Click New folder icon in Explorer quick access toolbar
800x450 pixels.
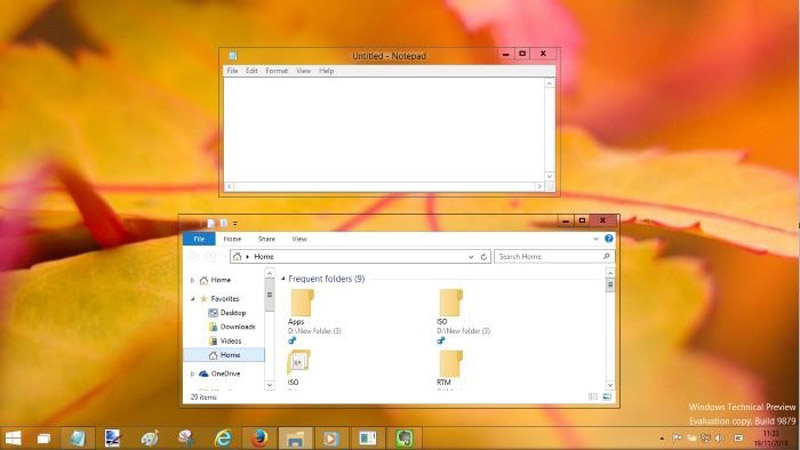click(223, 223)
